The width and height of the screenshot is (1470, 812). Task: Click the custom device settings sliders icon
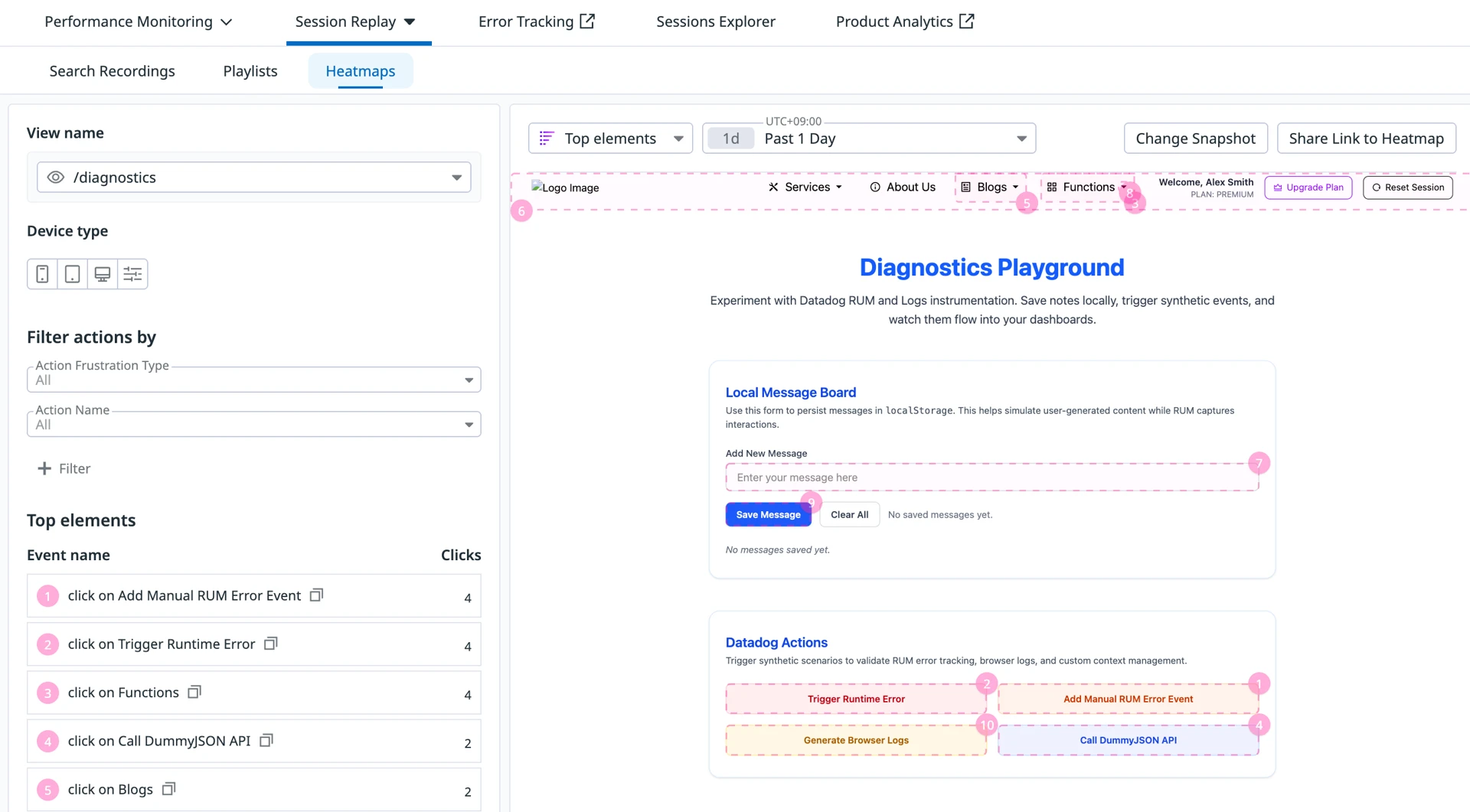132,274
